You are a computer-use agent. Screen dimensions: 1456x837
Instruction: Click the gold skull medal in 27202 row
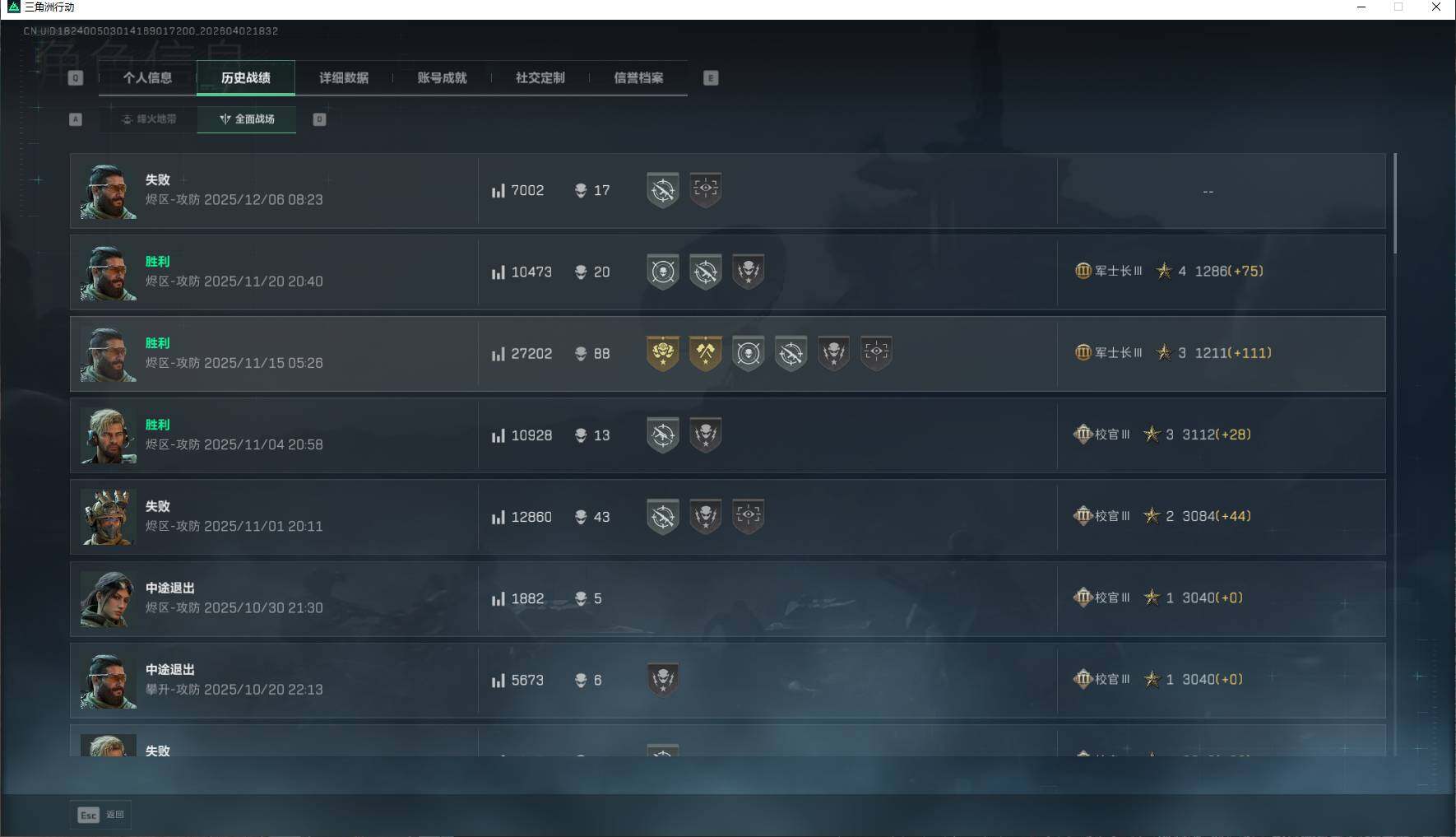[x=663, y=353]
